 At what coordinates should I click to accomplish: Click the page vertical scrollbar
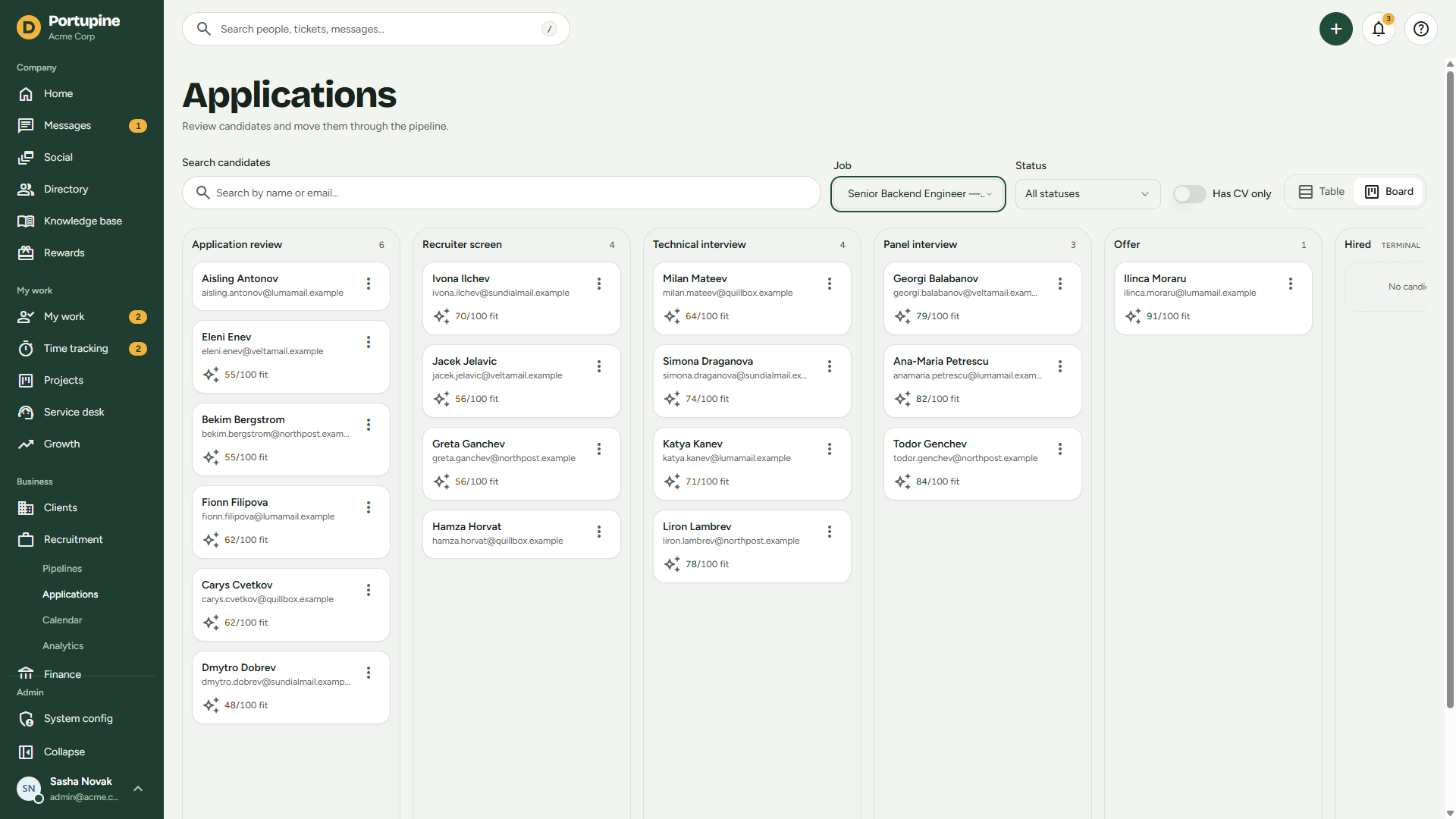(1450, 388)
